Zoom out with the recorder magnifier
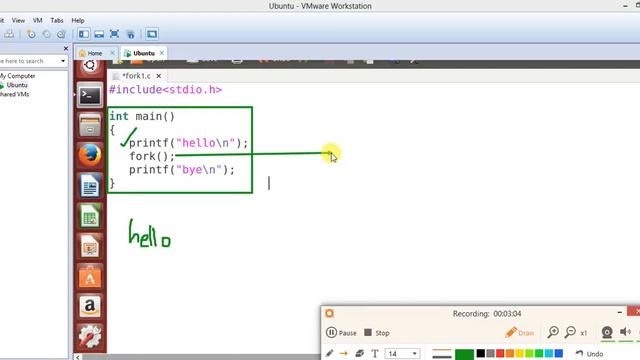The image size is (640, 360). [570, 332]
